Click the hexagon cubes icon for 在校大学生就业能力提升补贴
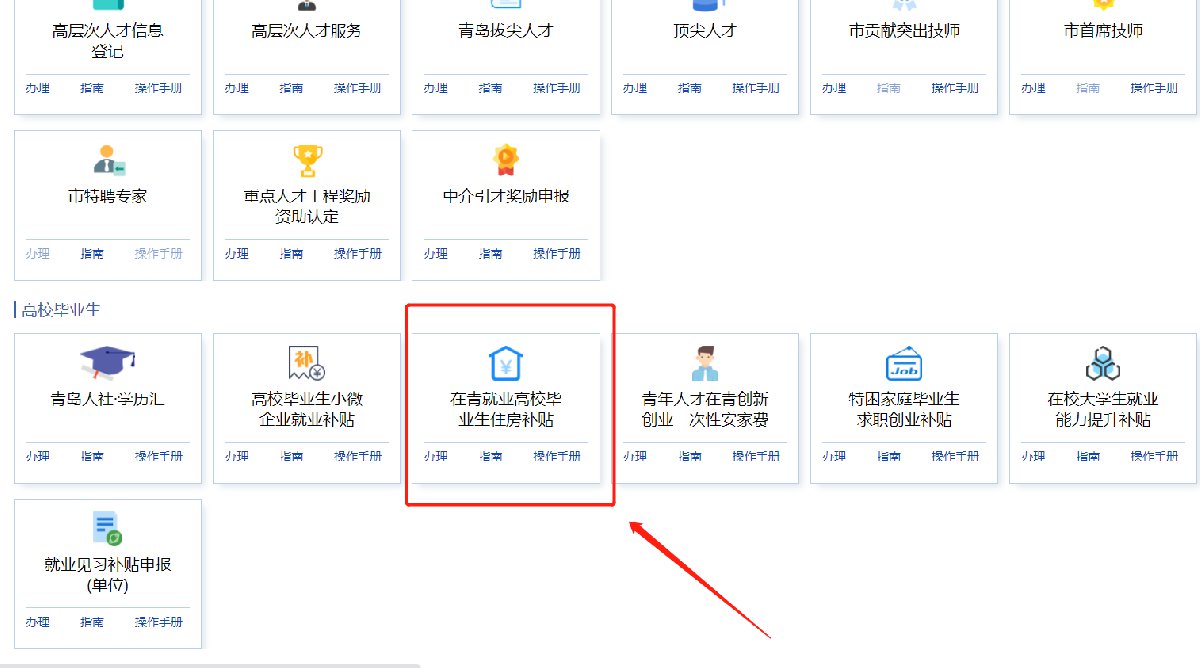1200x668 pixels. [x=1103, y=364]
